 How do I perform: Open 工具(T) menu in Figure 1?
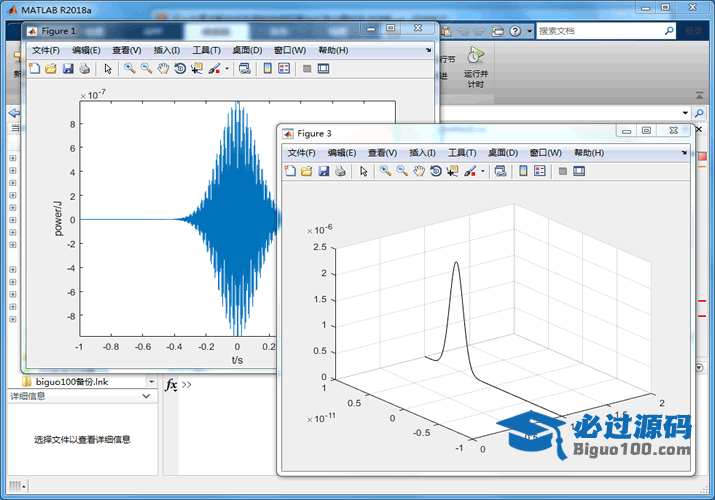pyautogui.click(x=207, y=50)
